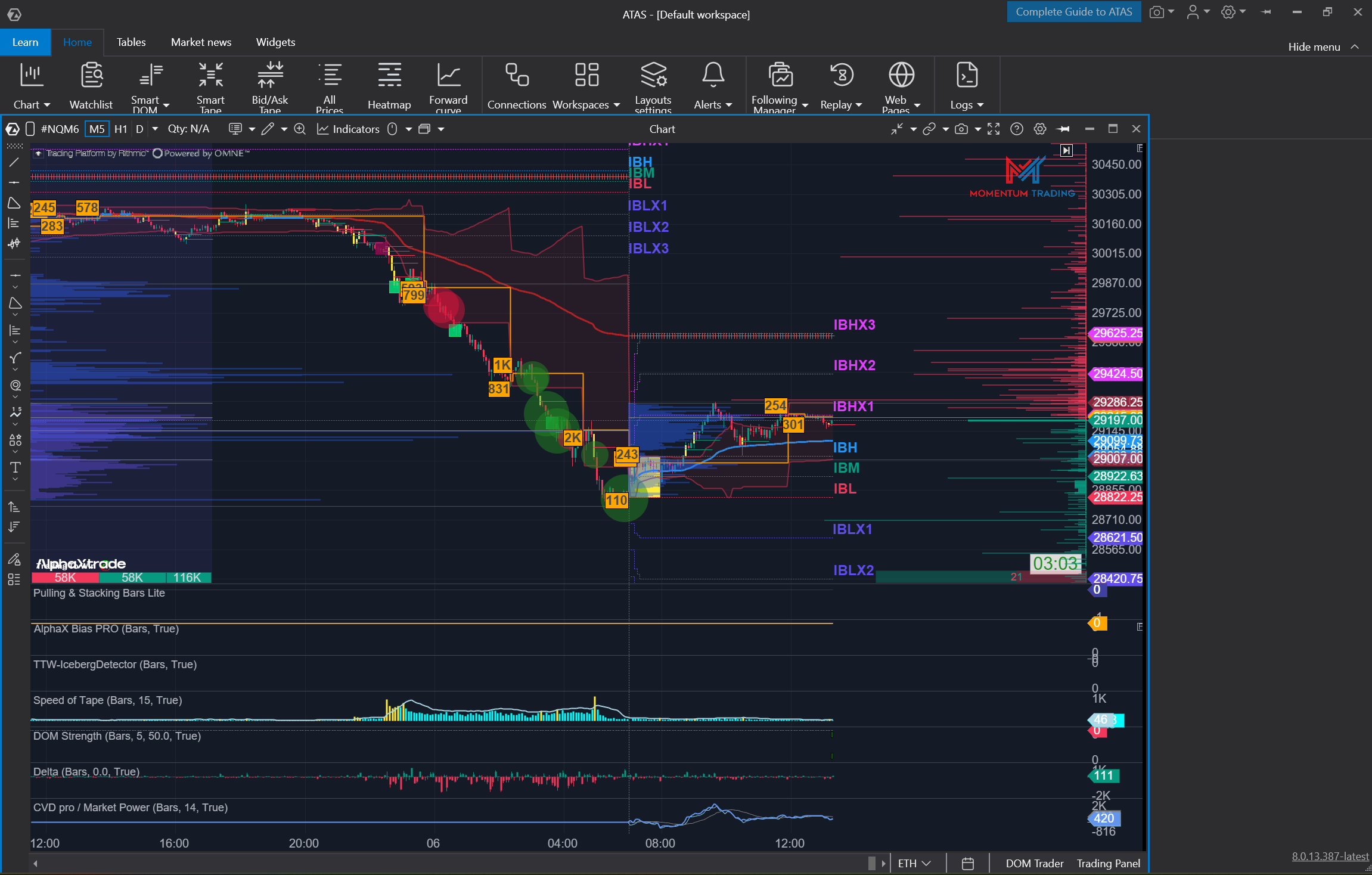The height and width of the screenshot is (875, 1372).
Task: Expand the pencil tool dropdown arrow
Action: pyautogui.click(x=284, y=129)
